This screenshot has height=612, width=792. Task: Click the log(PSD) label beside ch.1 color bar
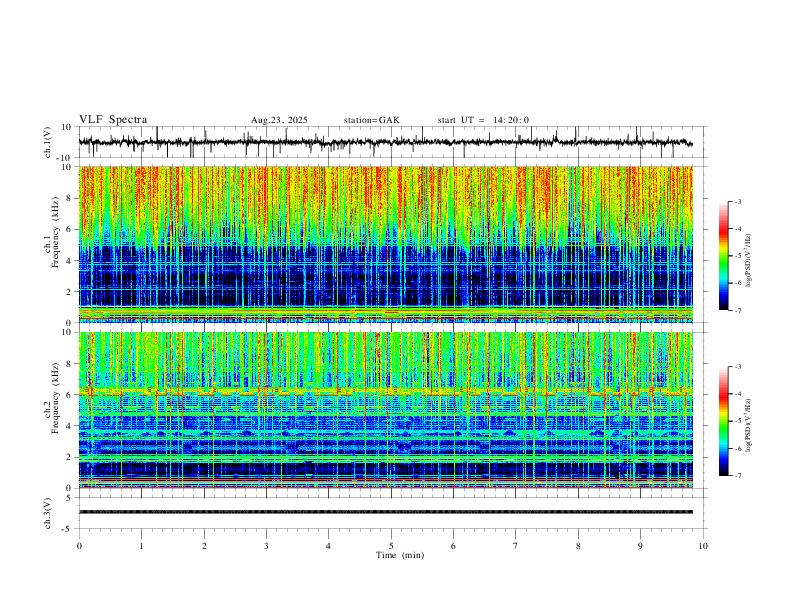coord(748,260)
